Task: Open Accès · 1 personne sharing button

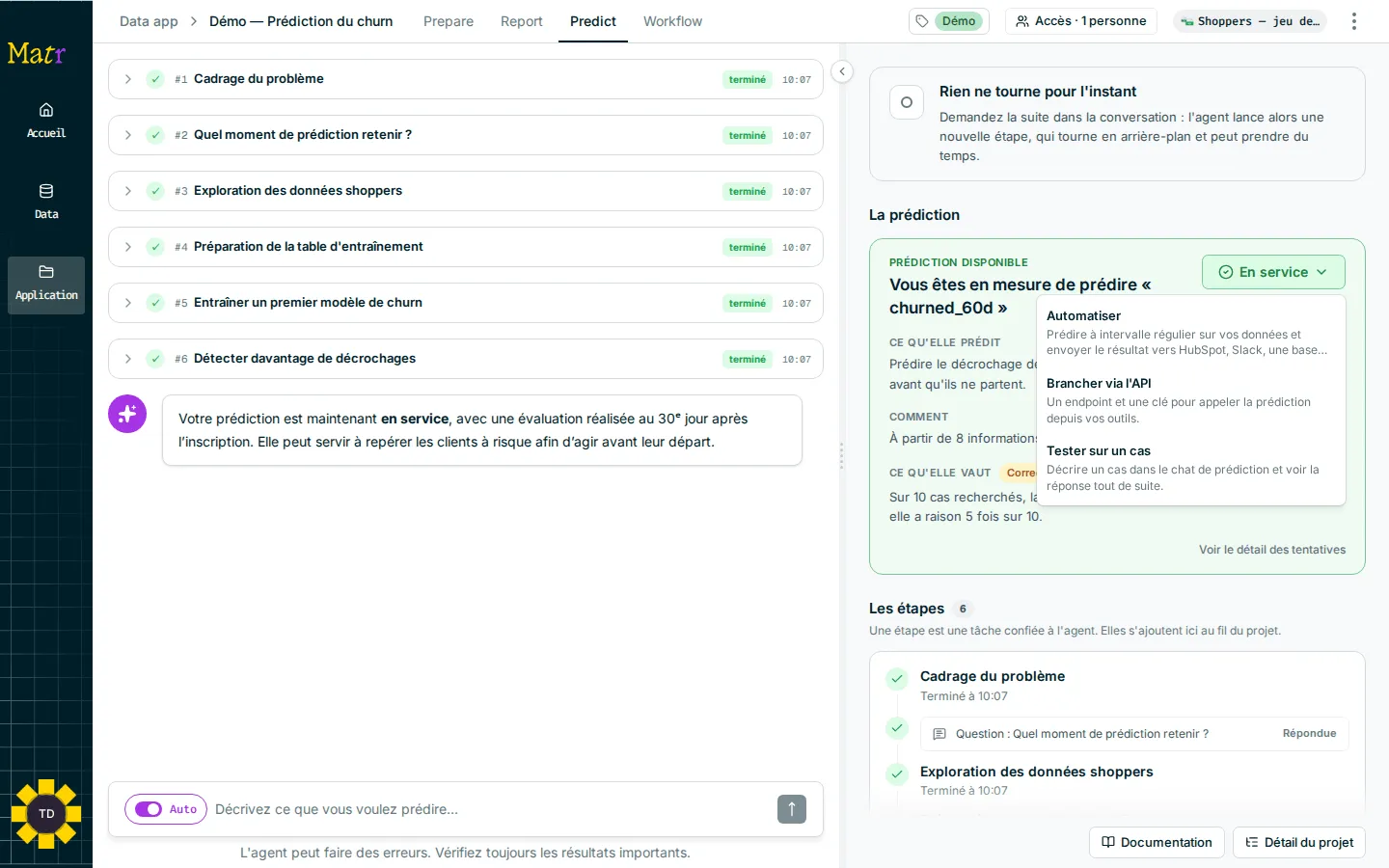Action: click(1081, 21)
